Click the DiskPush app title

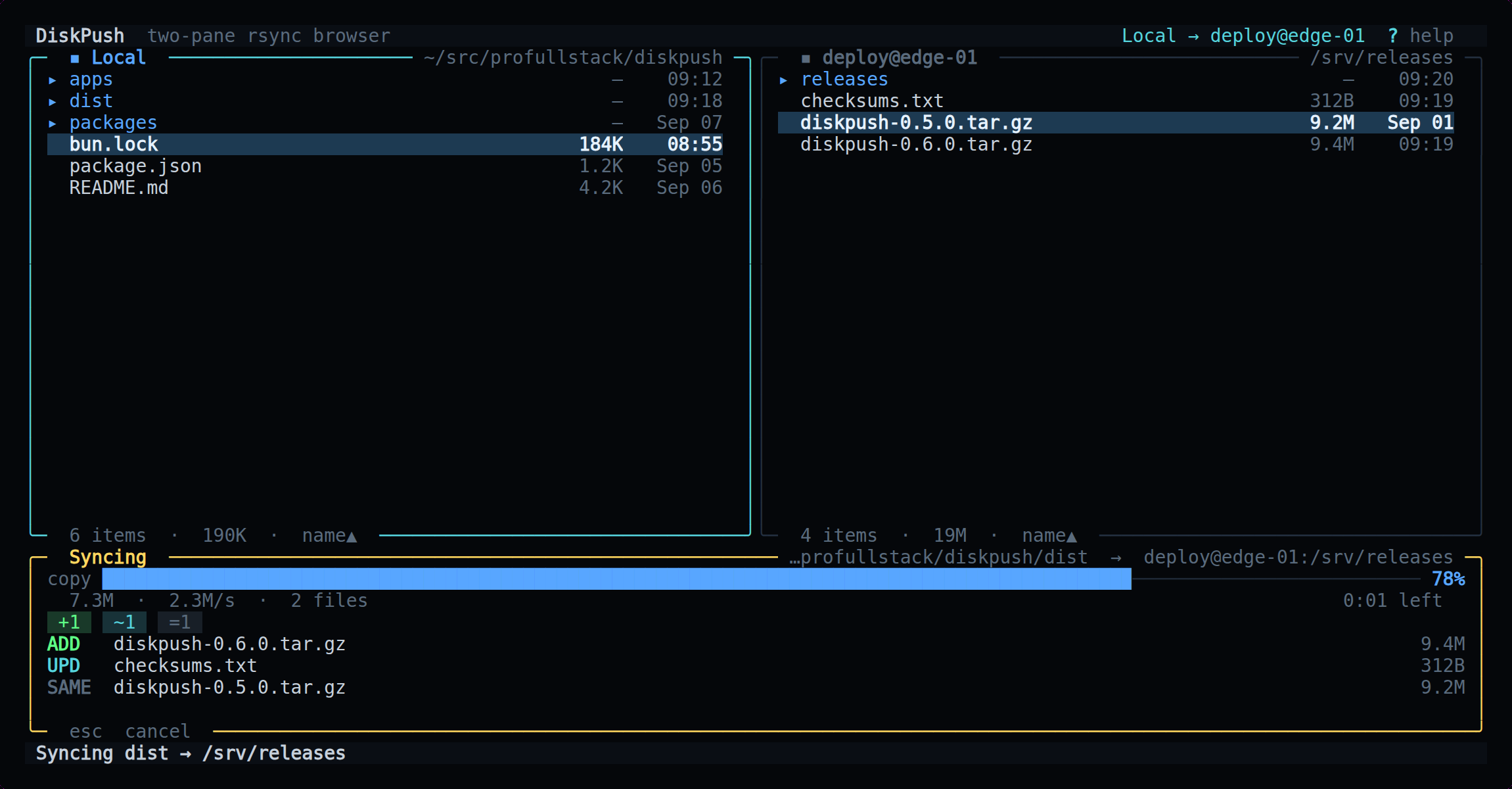point(80,36)
